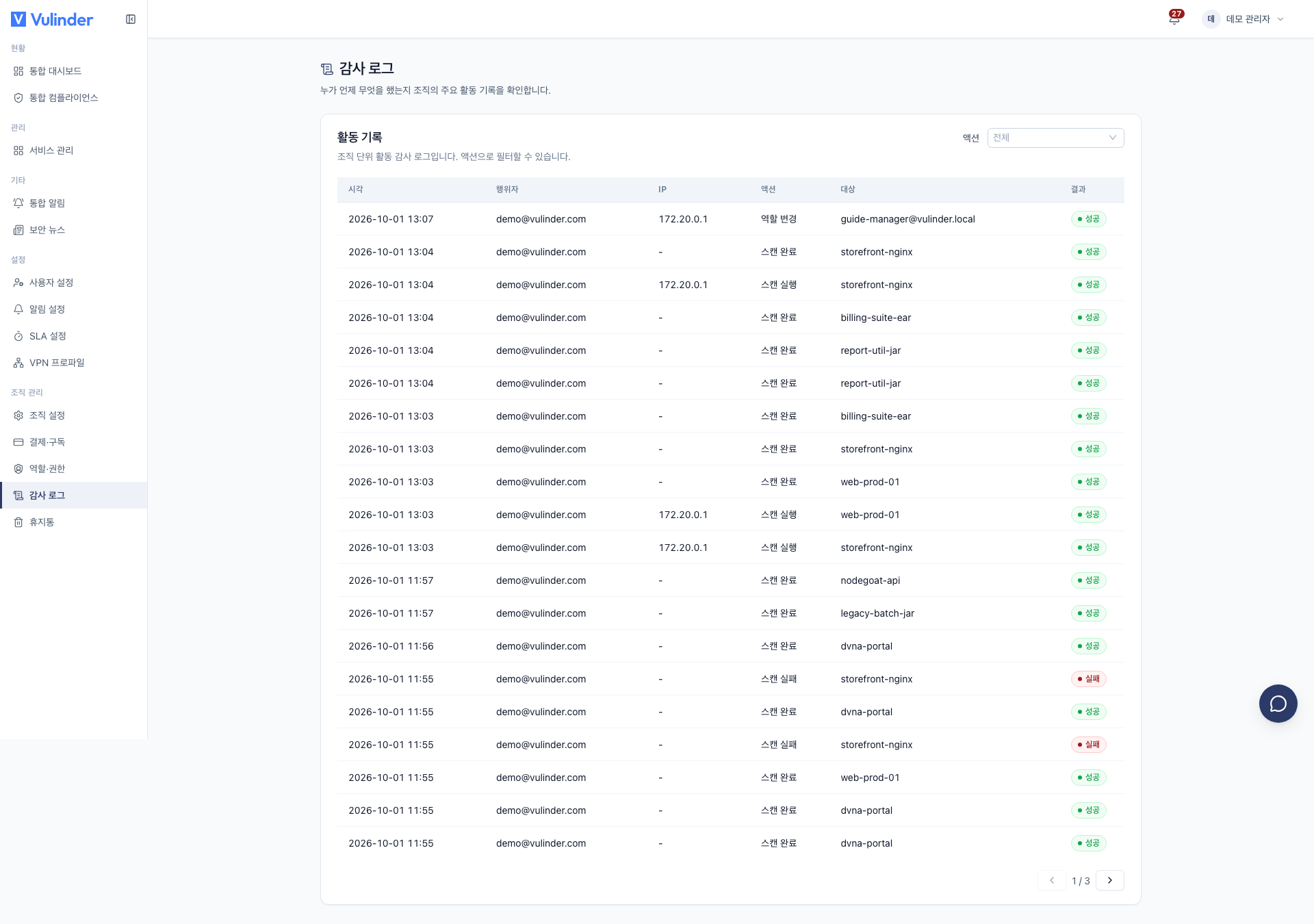
Task: Open the chat support bubble
Action: click(x=1278, y=704)
